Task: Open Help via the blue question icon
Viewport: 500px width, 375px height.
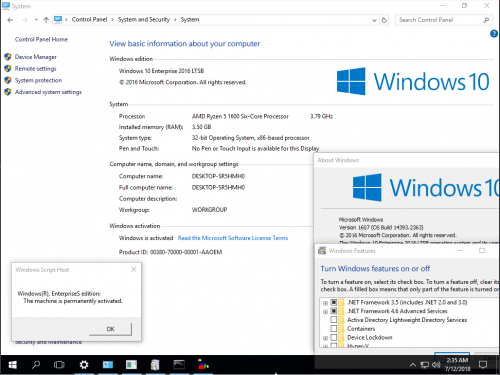Action: pyautogui.click(x=494, y=33)
